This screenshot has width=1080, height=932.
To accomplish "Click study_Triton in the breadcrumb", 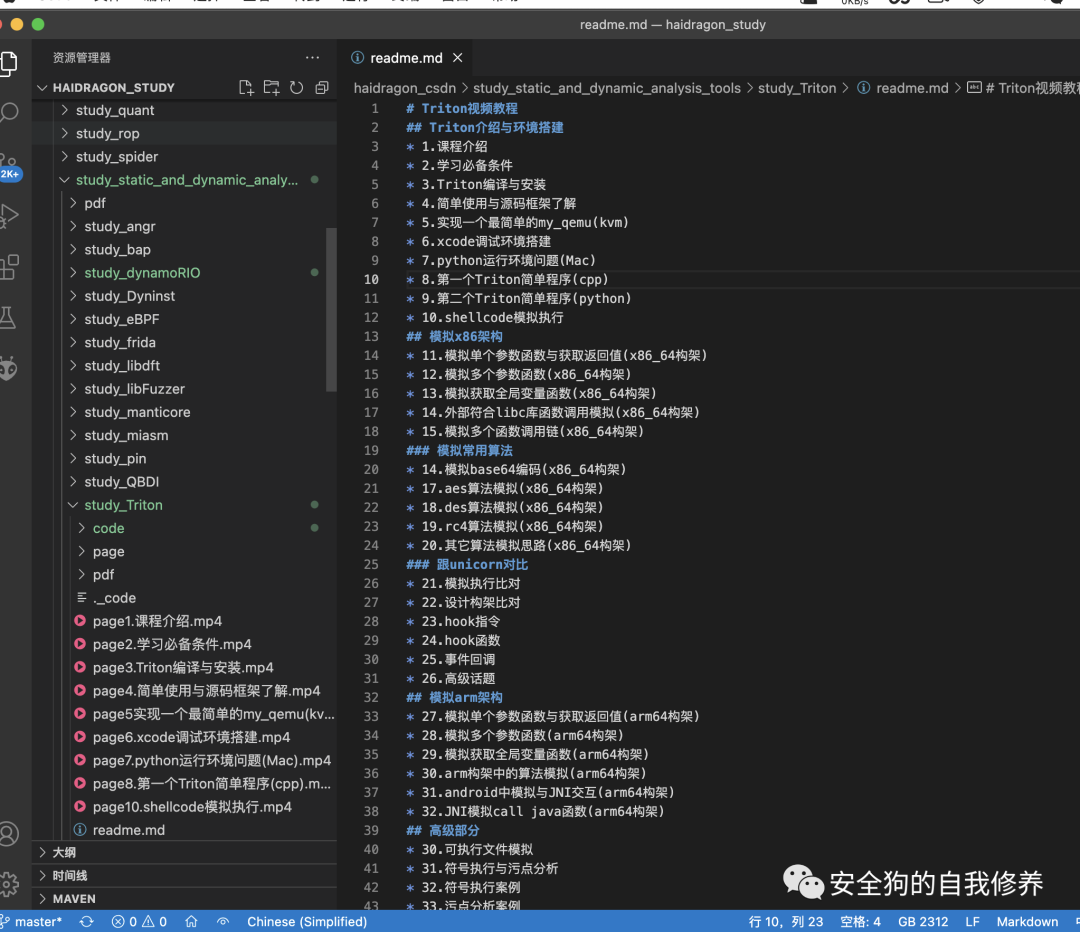I will pos(797,88).
